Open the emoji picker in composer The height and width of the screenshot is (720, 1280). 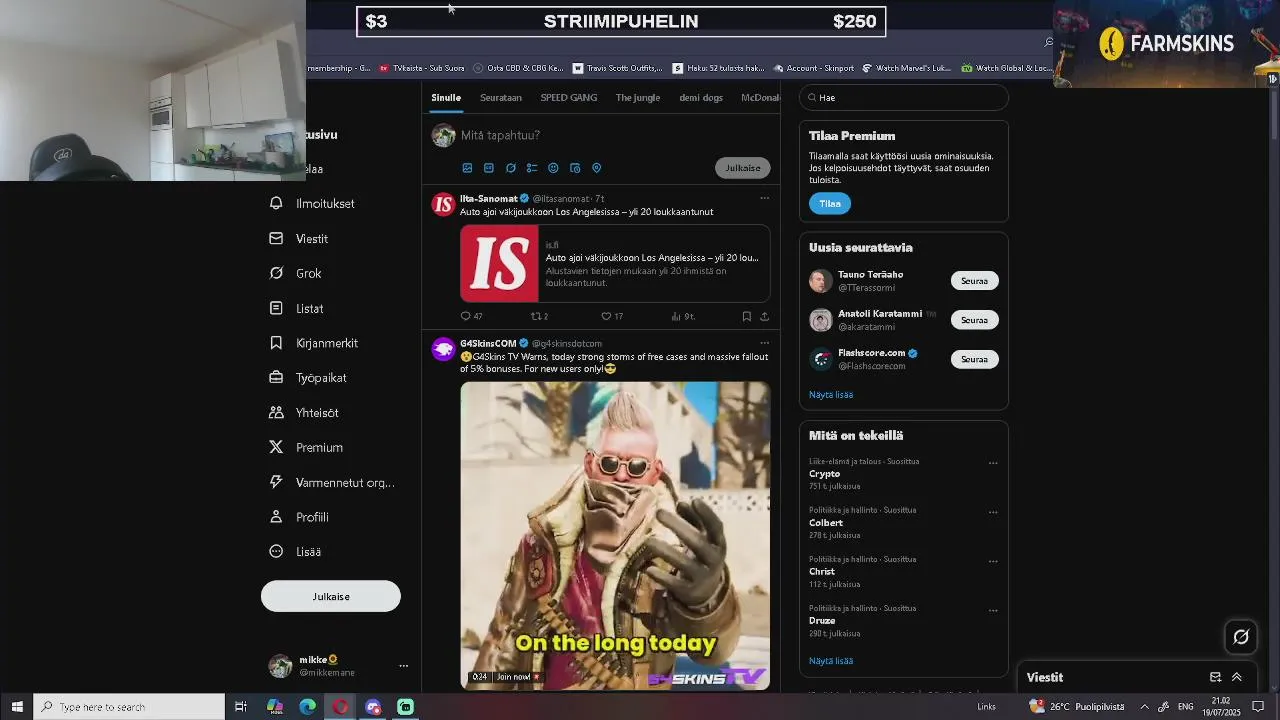point(553,168)
